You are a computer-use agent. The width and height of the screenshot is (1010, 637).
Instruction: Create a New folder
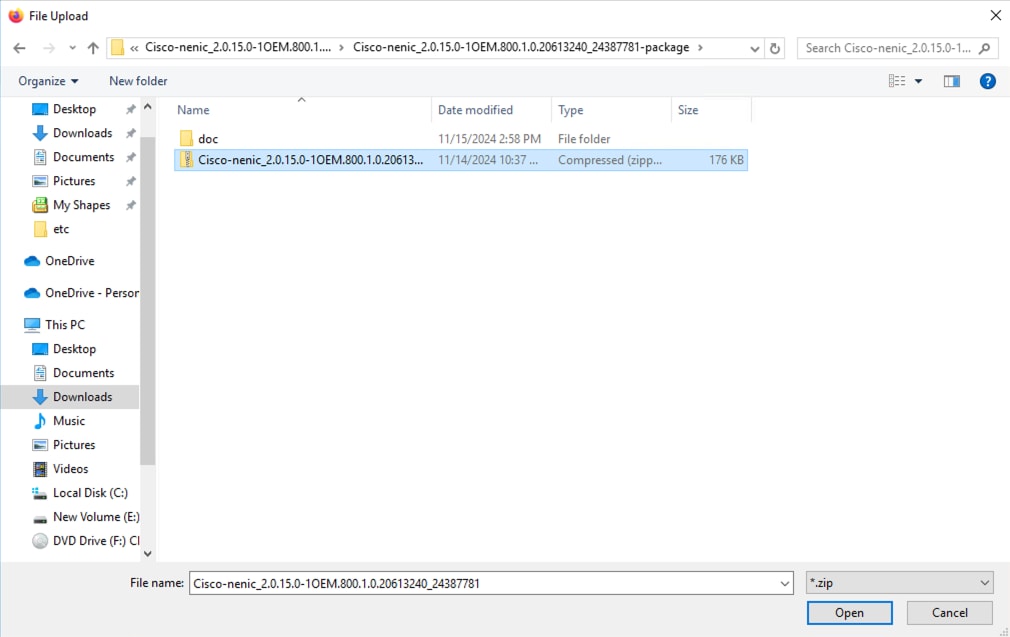point(138,81)
